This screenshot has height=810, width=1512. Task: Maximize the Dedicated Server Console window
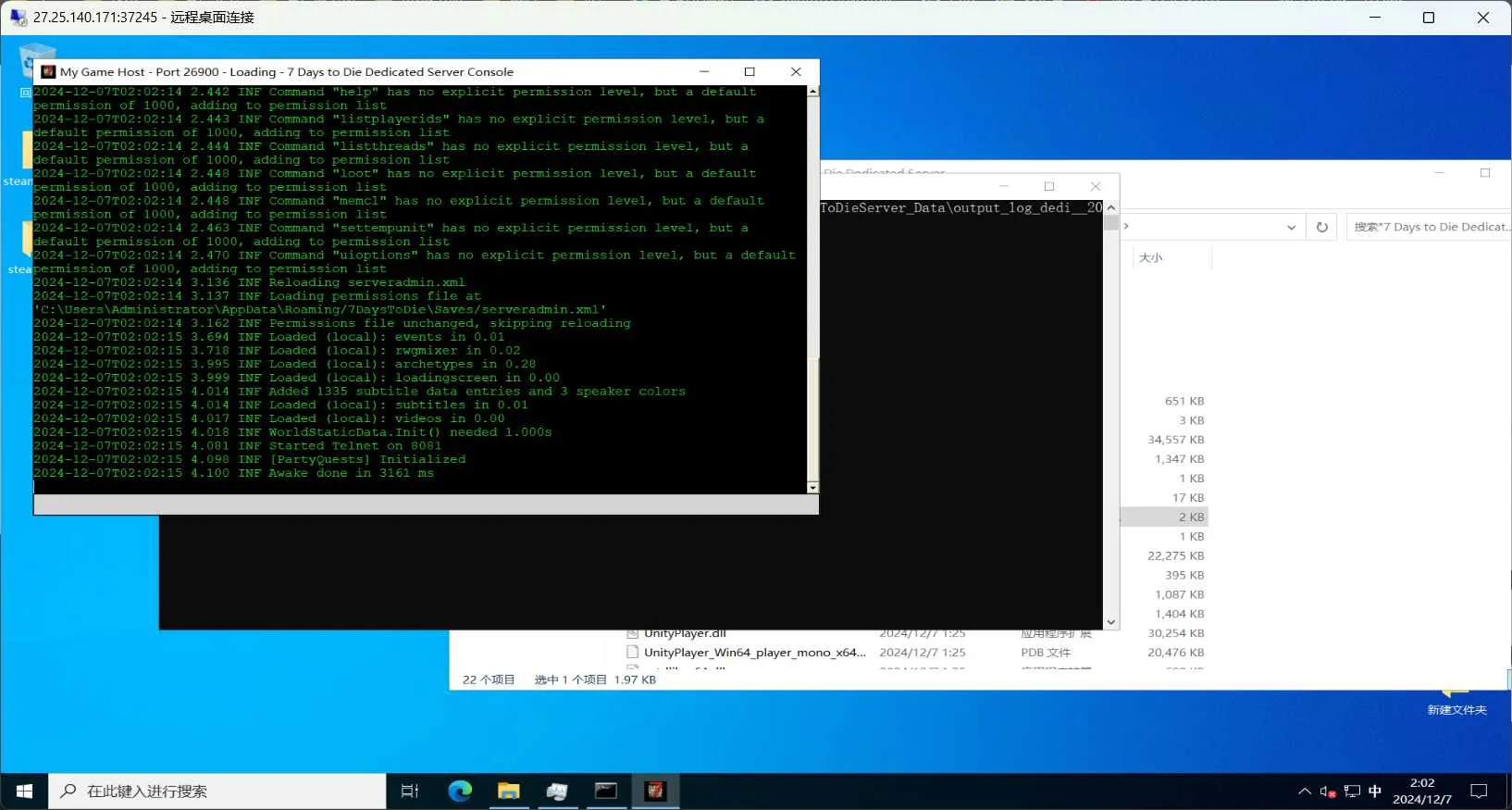coord(750,71)
